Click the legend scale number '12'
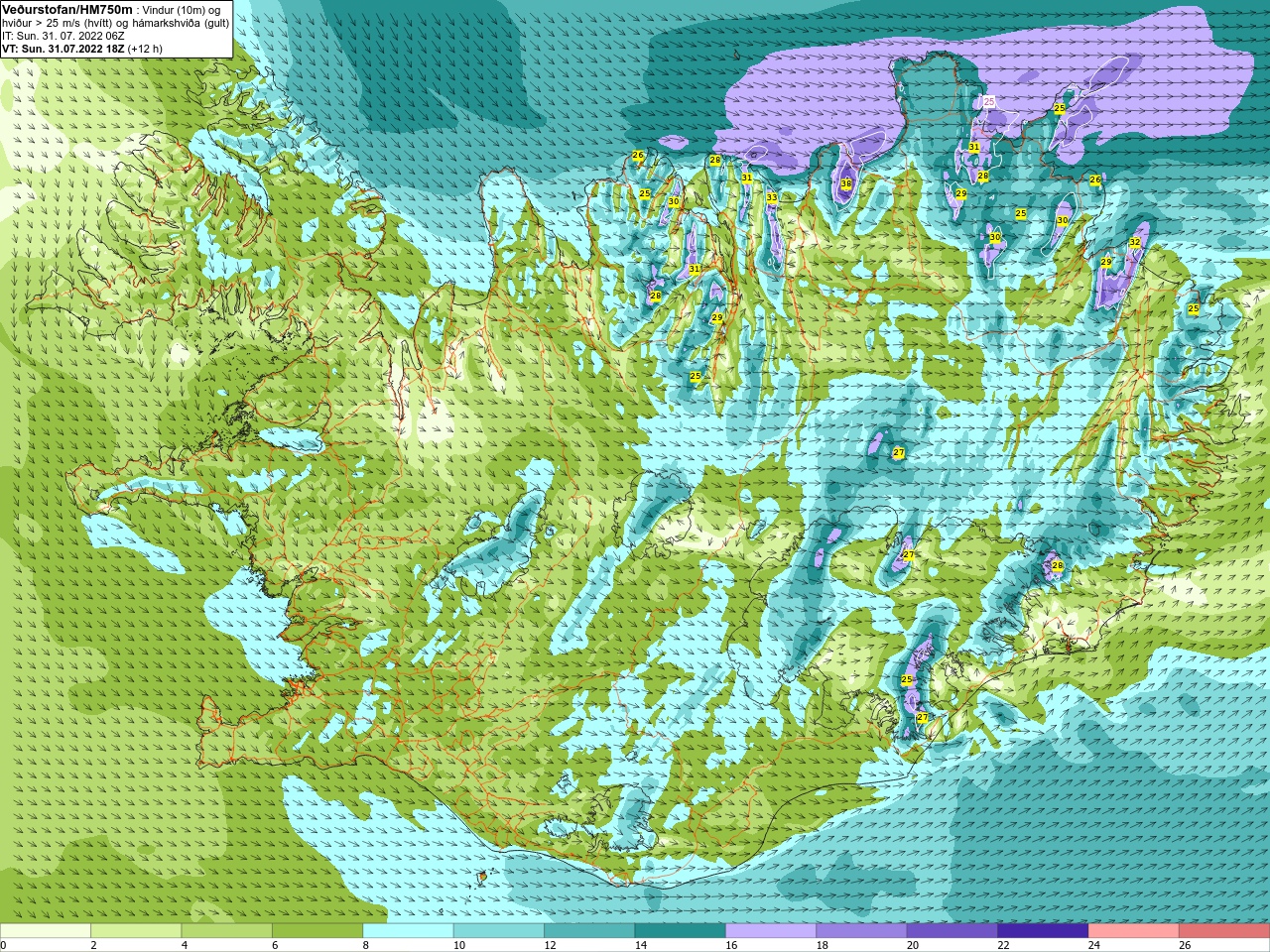The height and width of the screenshot is (952, 1270). [x=550, y=945]
